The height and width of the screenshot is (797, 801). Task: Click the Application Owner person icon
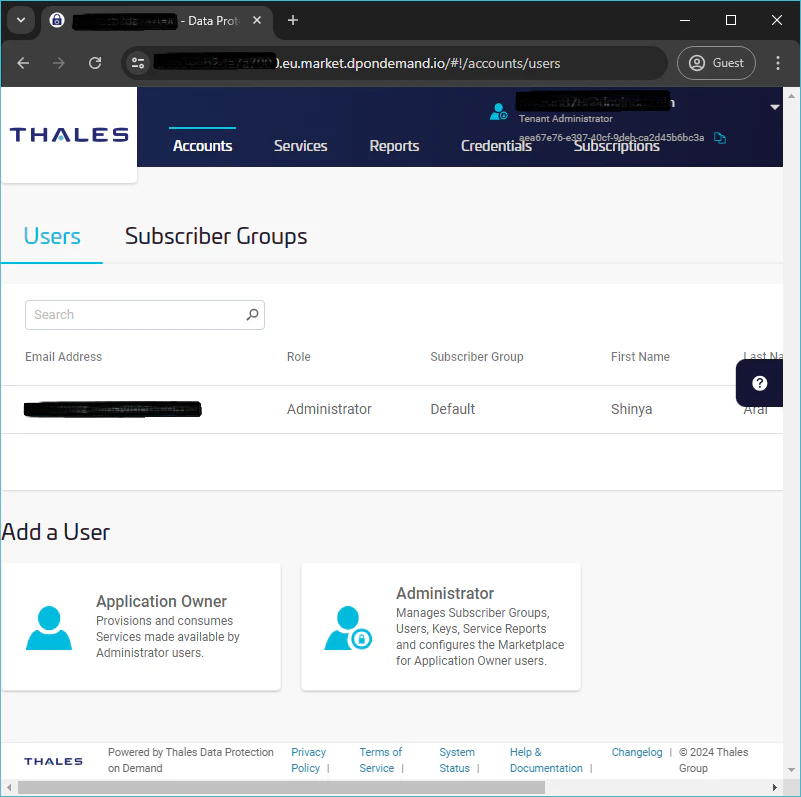pyautogui.click(x=49, y=628)
